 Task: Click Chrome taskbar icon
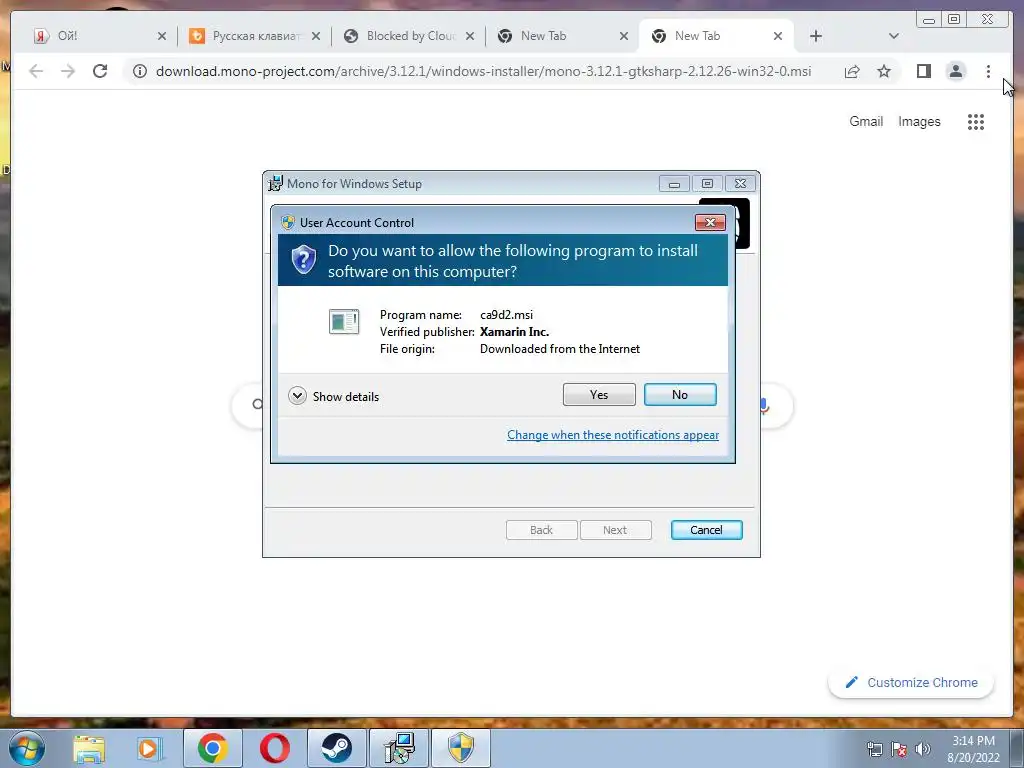[212, 748]
